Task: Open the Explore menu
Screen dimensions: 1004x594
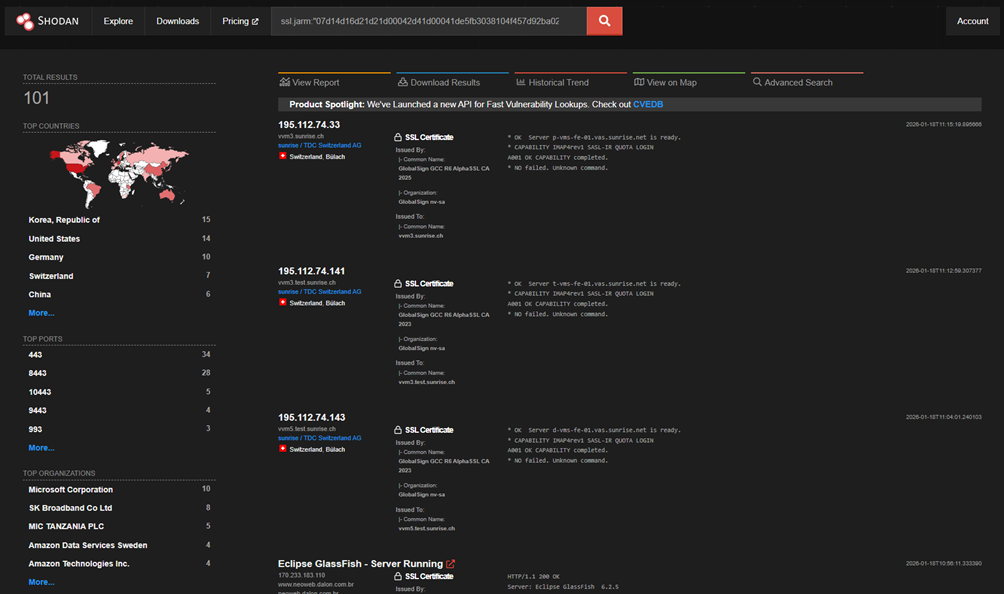Action: click(118, 21)
